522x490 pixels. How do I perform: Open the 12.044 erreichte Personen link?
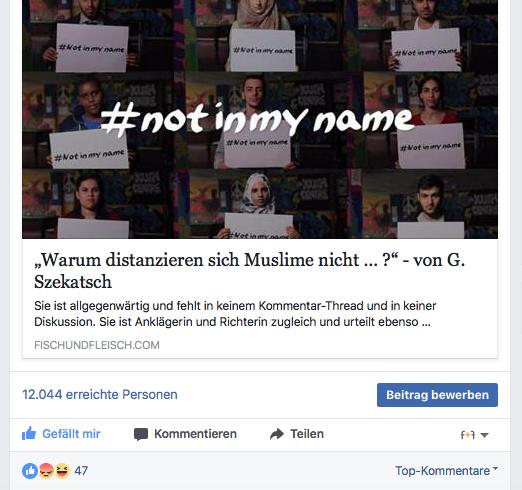(x=100, y=394)
